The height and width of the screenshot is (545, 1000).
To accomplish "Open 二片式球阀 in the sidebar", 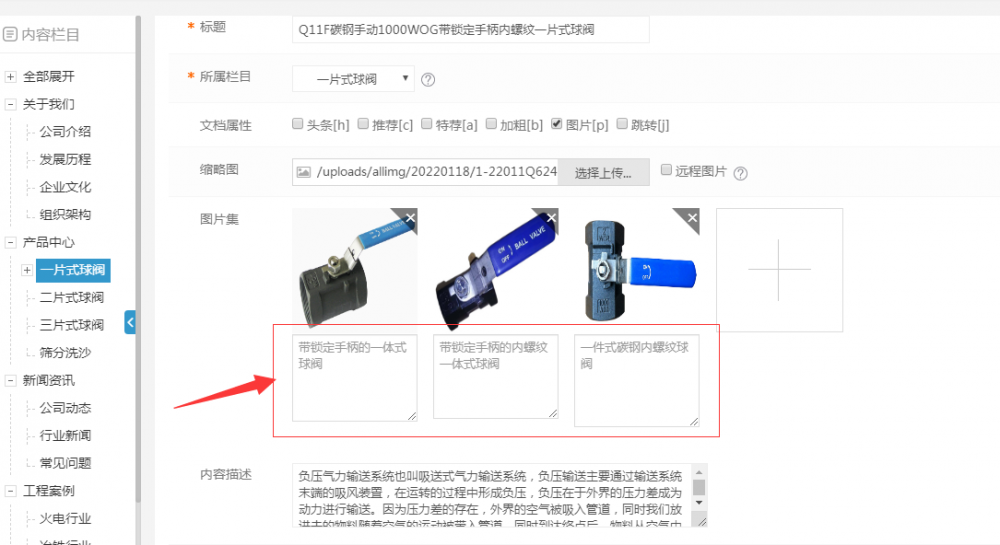I will tap(71, 297).
